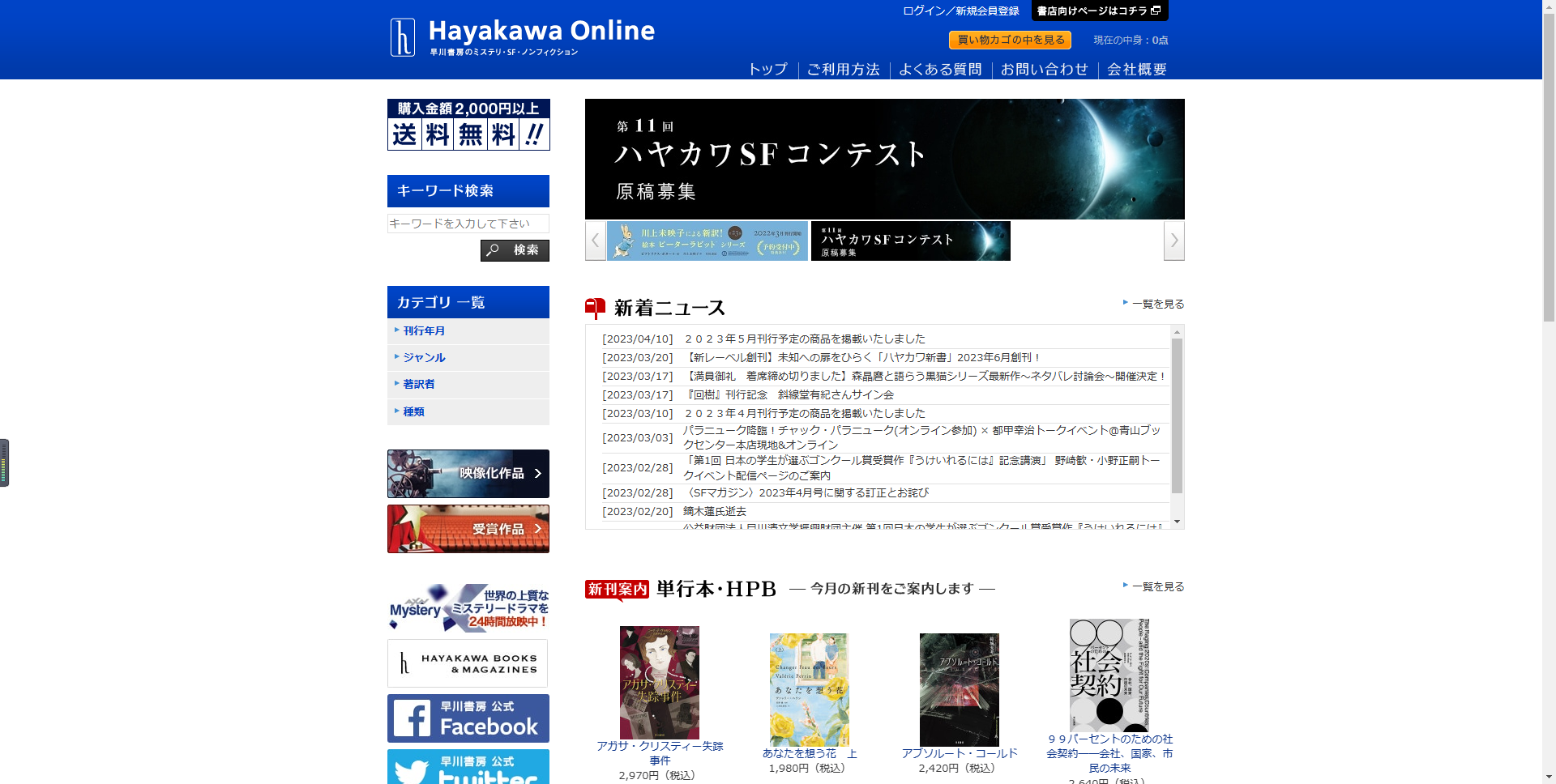
Task: Go to トップ in the navigation menu
Action: (767, 70)
